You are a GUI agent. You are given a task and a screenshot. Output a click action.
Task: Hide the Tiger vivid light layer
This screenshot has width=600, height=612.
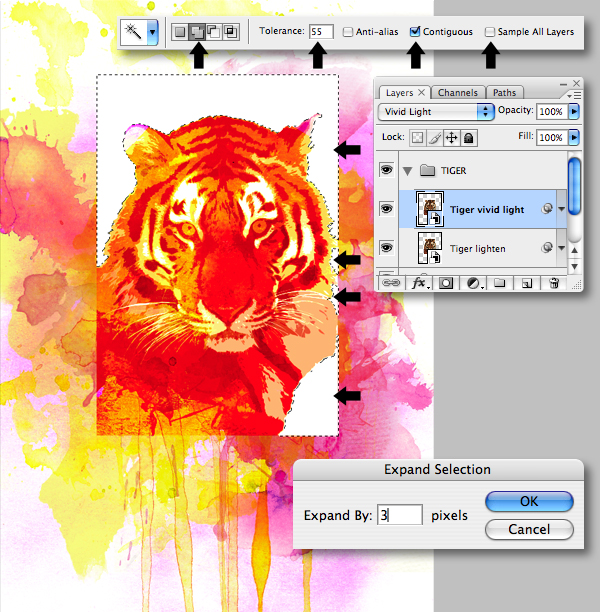tap(386, 209)
